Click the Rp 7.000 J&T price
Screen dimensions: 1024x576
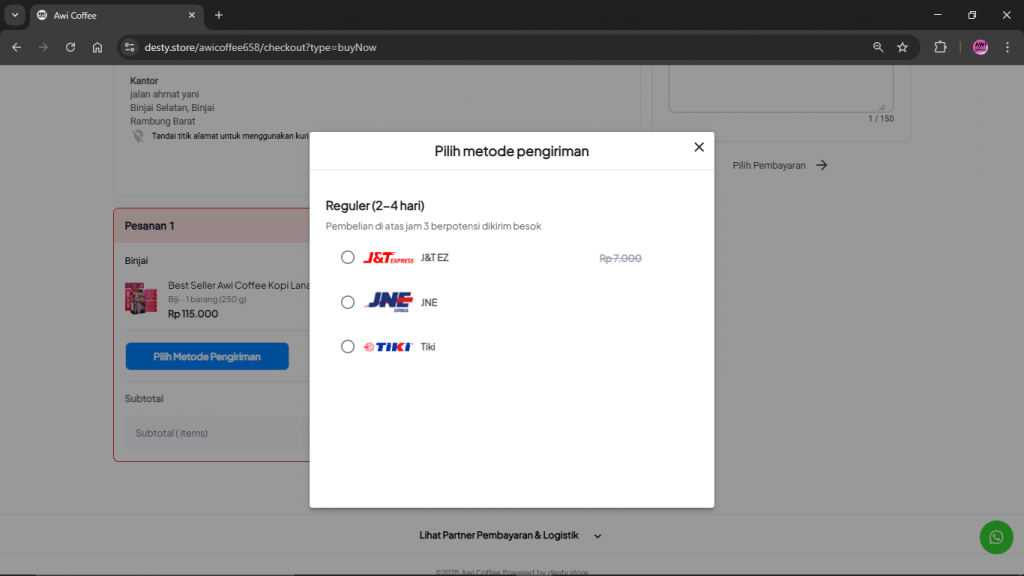(620, 258)
